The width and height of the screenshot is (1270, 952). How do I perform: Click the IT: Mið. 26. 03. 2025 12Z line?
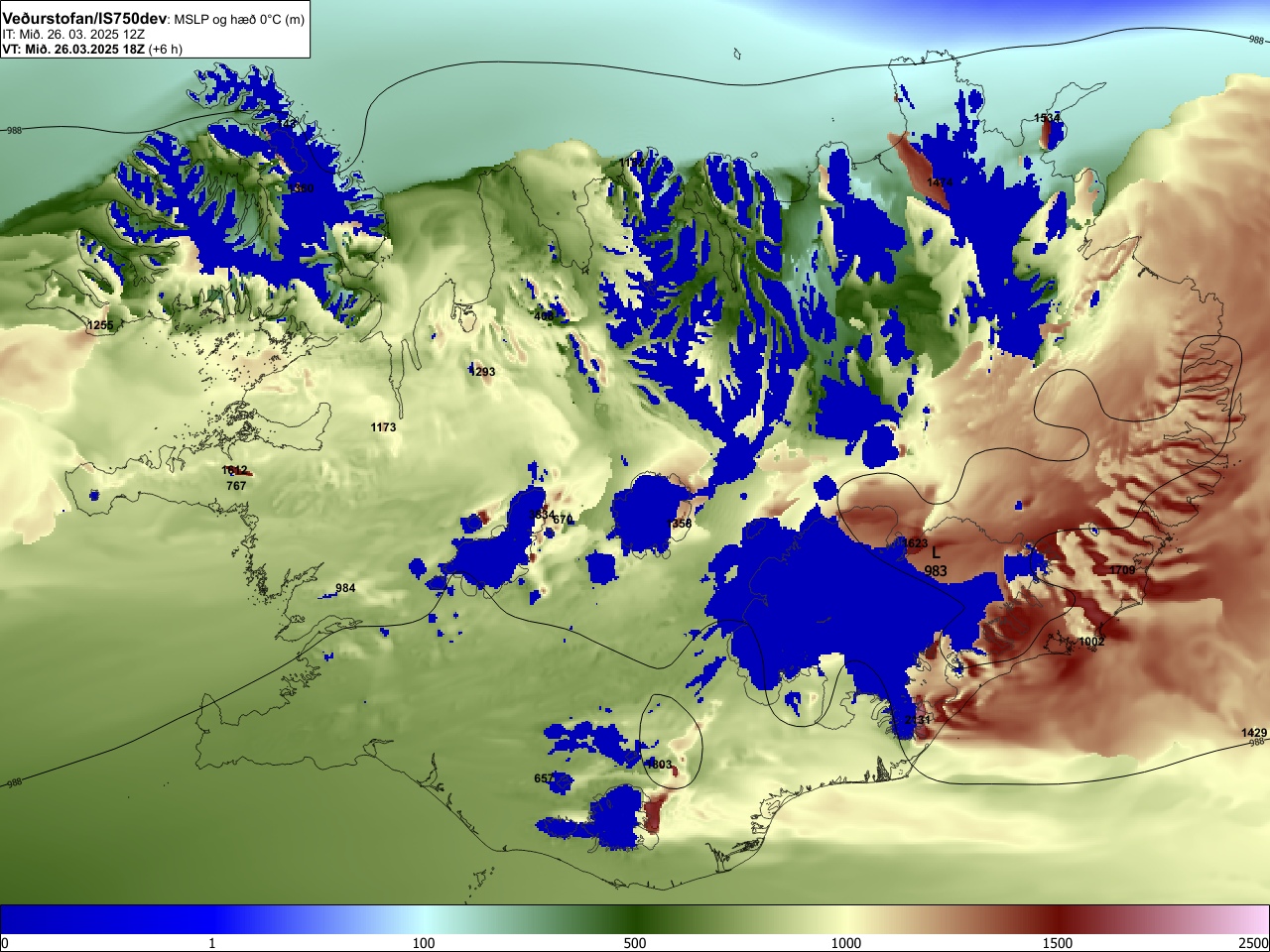point(73,34)
